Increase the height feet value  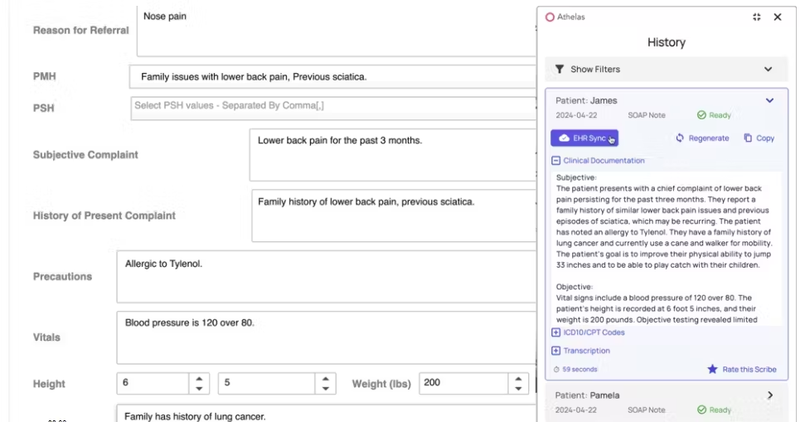pyautogui.click(x=199, y=379)
